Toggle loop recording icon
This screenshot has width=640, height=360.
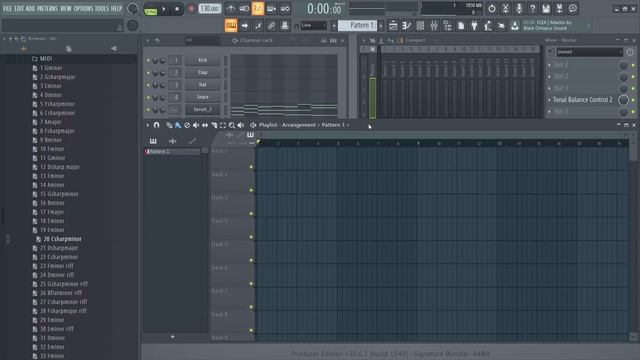pos(285,8)
